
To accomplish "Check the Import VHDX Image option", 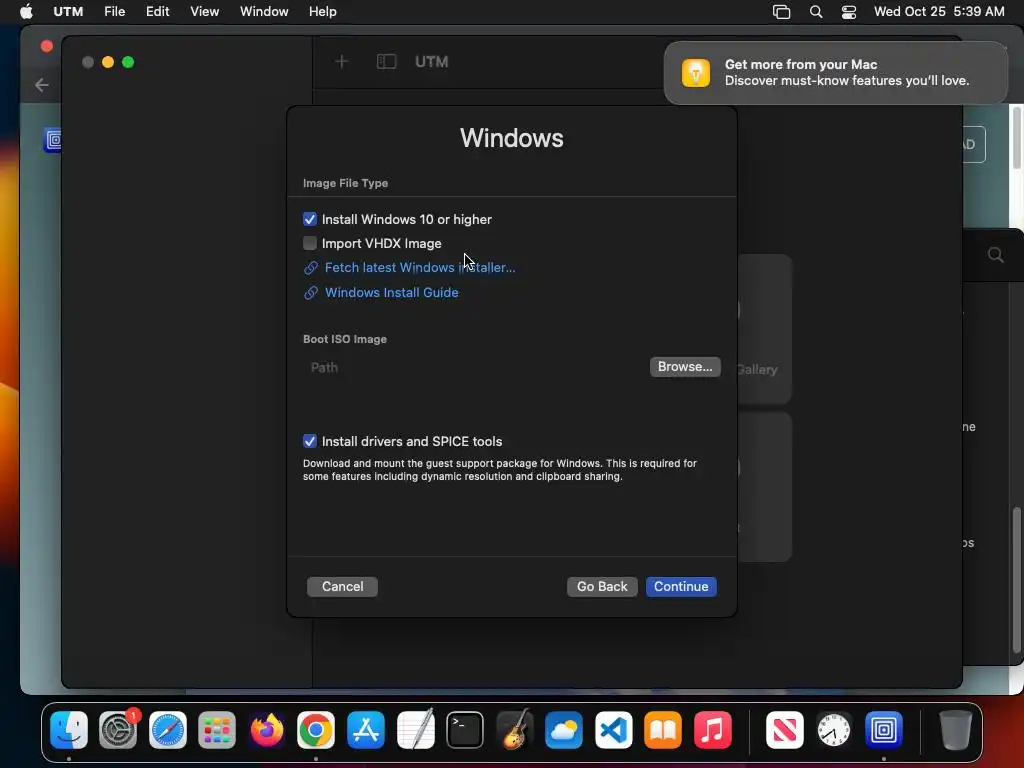I will (310, 243).
